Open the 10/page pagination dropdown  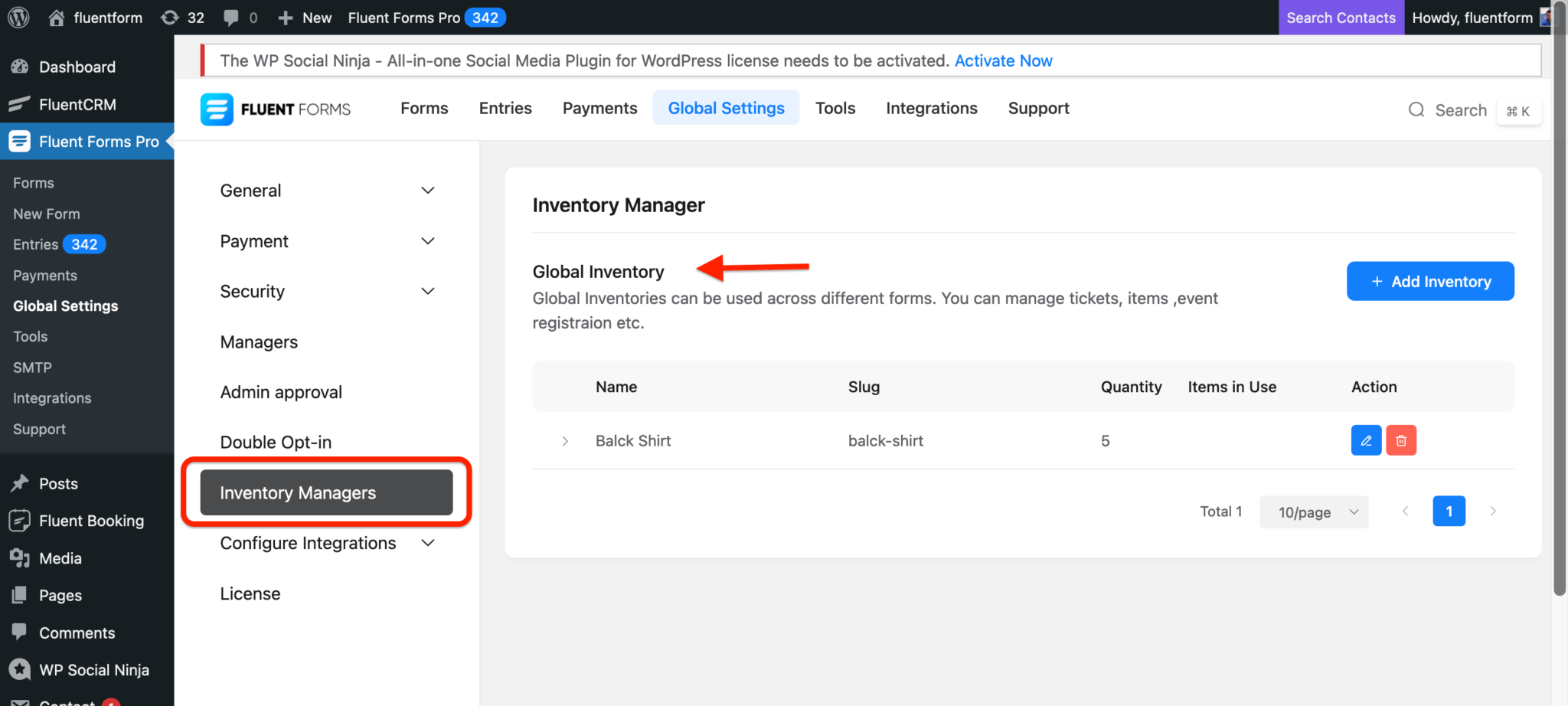(1314, 512)
